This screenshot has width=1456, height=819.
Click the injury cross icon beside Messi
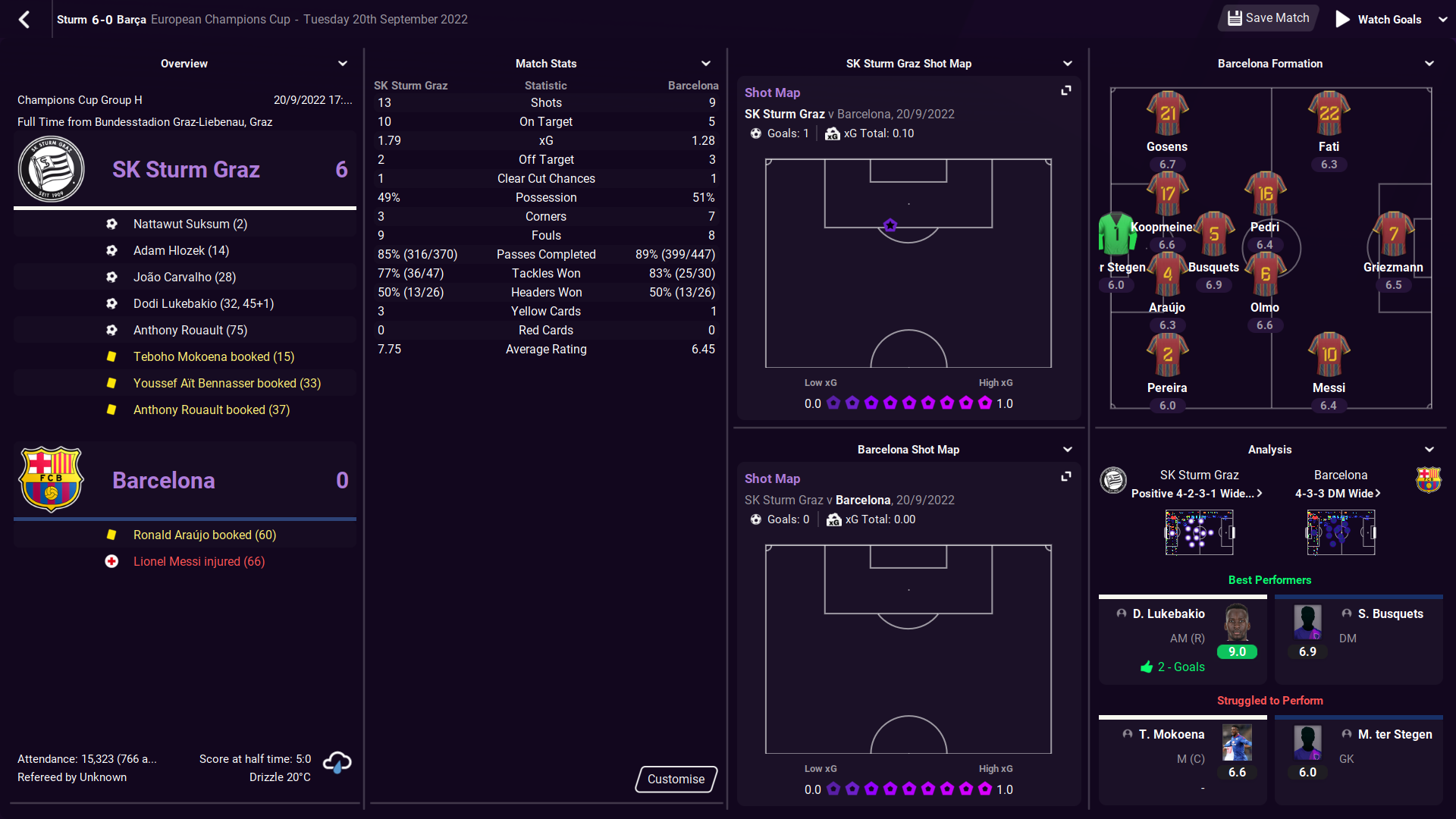111,561
